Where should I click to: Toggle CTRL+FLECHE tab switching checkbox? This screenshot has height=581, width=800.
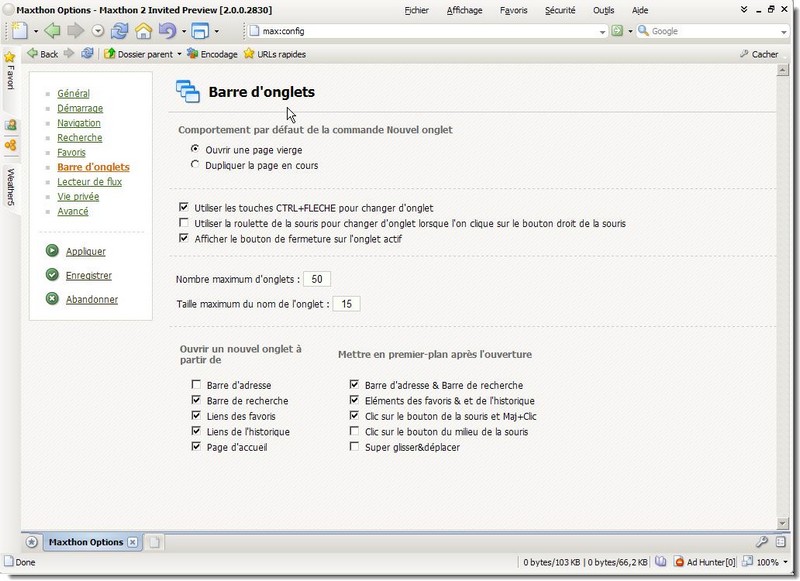click(x=184, y=207)
